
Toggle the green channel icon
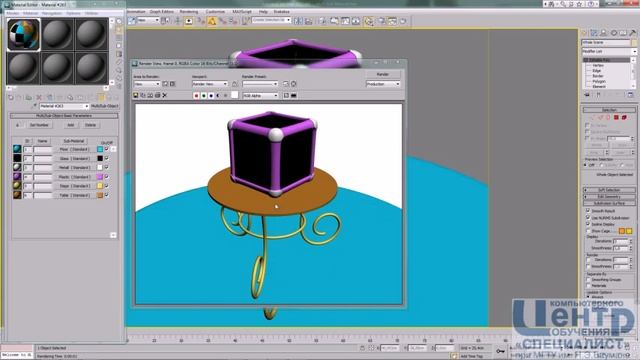tap(204, 96)
